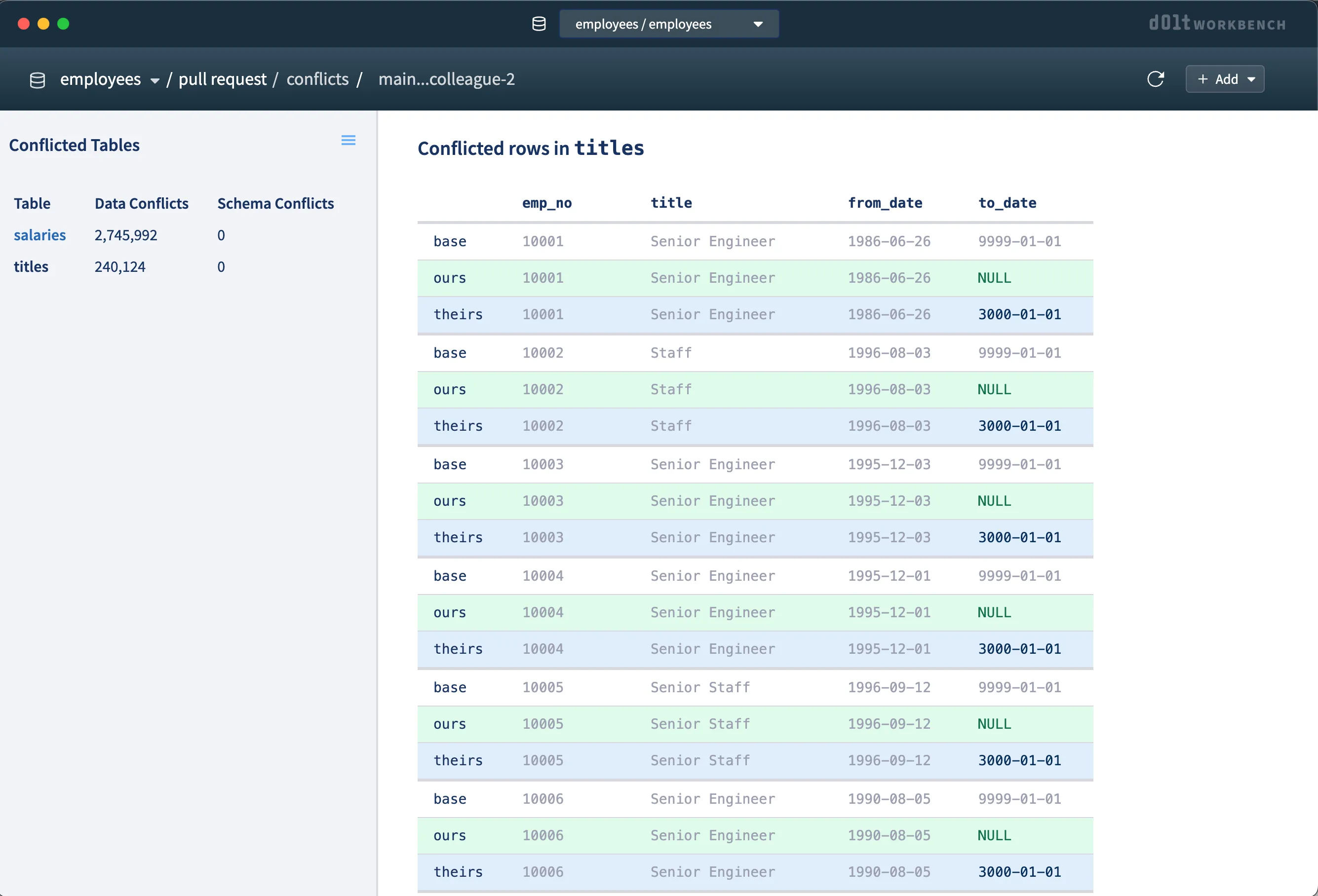Click the theirs 3000-01-01 value for 10002
Viewport: 1318px width, 896px height.
[1019, 426]
